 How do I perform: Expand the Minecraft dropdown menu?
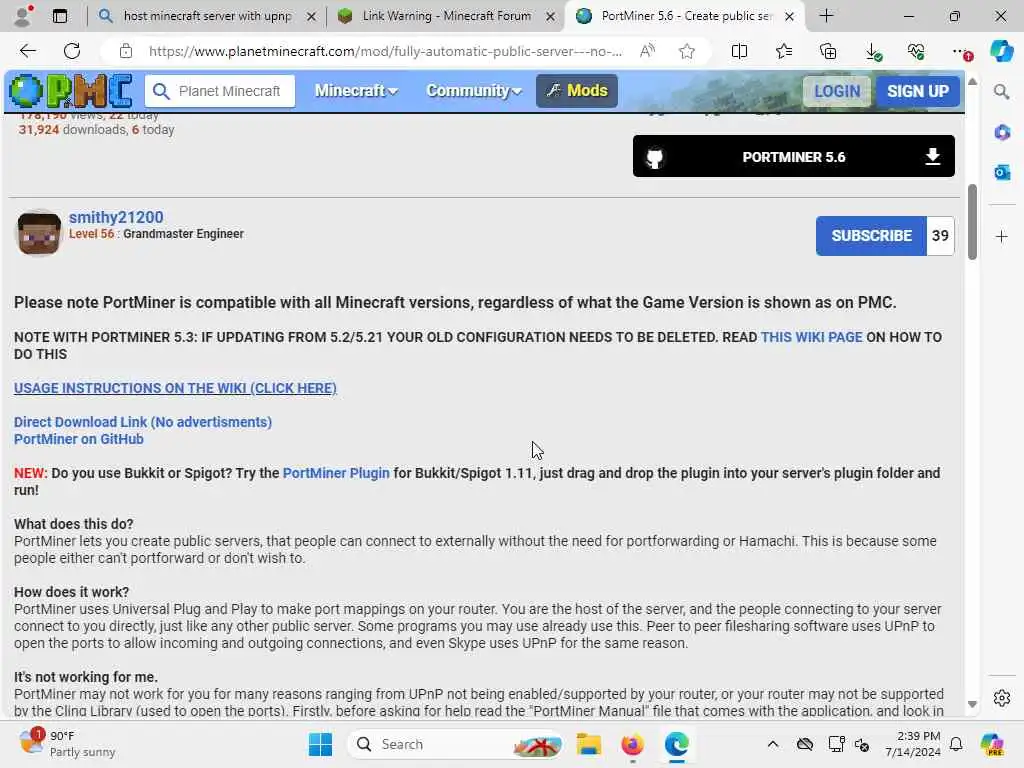356,91
